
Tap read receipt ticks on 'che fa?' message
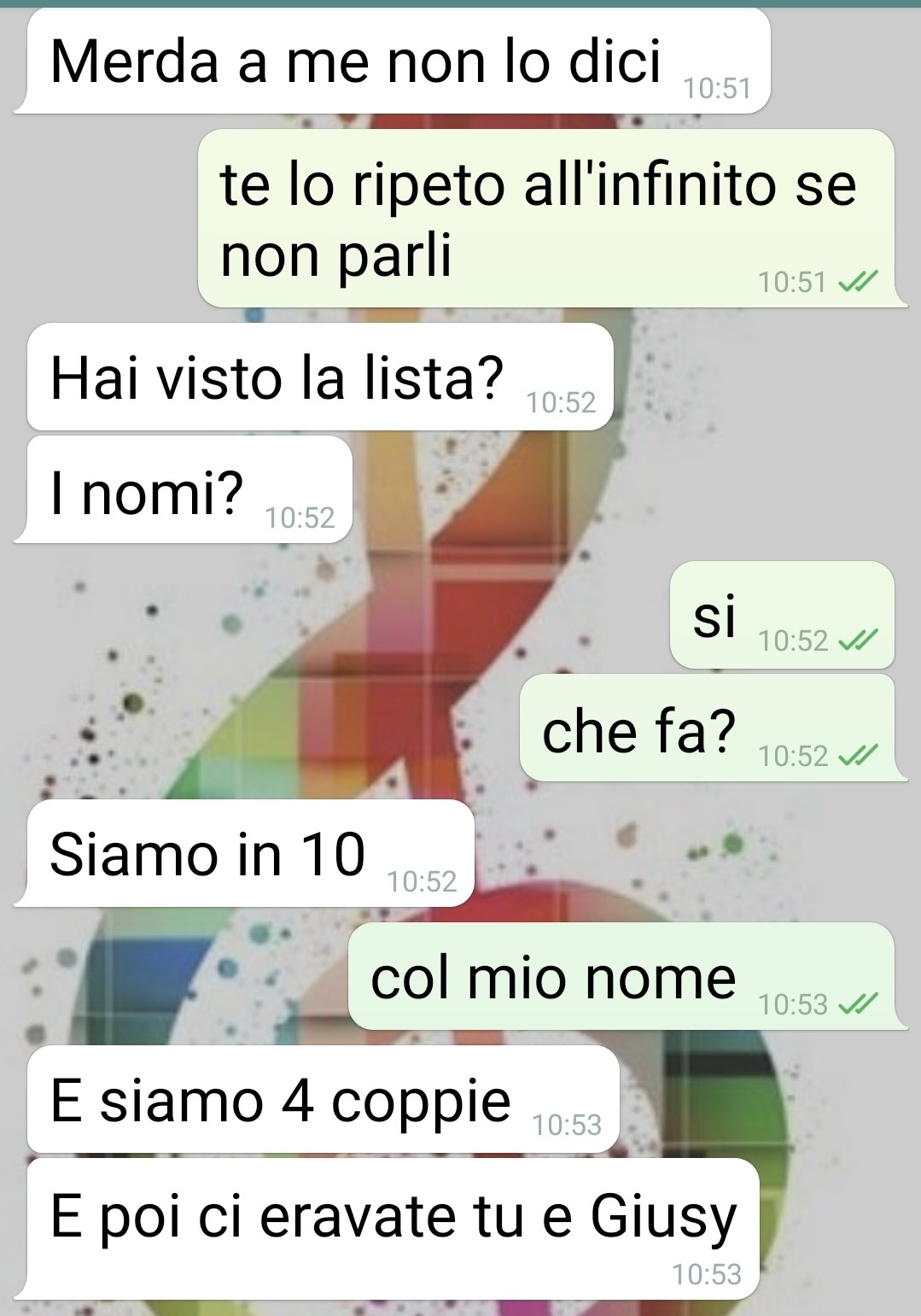tap(858, 756)
